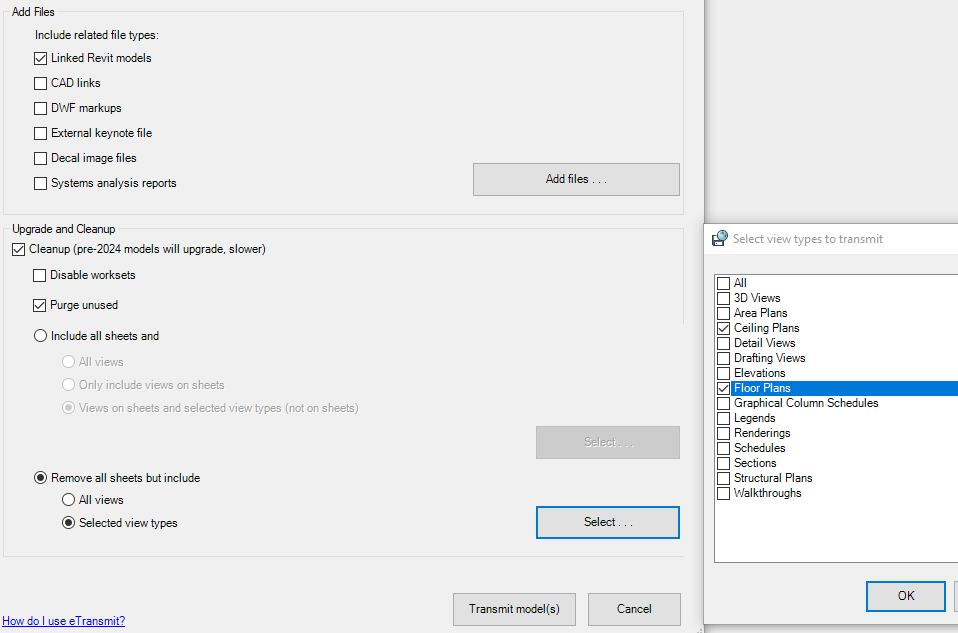
Task: Enable CAD links checkbox
Action: pos(40,84)
